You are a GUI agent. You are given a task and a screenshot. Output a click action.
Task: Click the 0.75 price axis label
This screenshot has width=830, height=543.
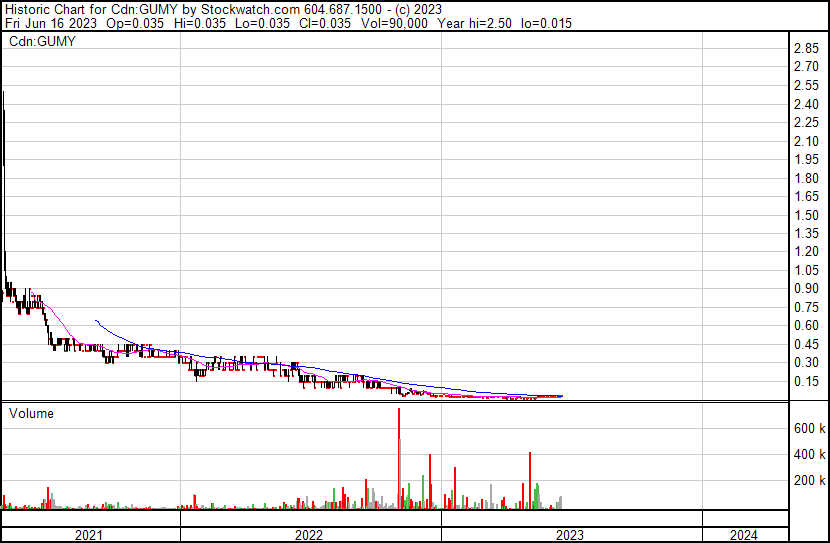coord(806,307)
